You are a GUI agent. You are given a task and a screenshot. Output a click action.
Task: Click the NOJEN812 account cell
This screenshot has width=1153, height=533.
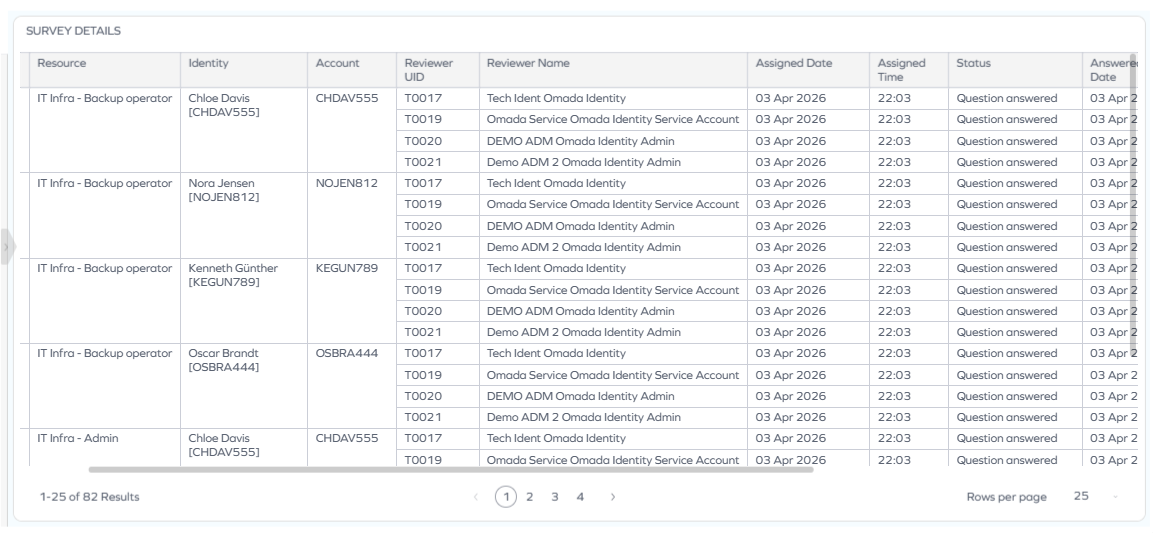351,215
